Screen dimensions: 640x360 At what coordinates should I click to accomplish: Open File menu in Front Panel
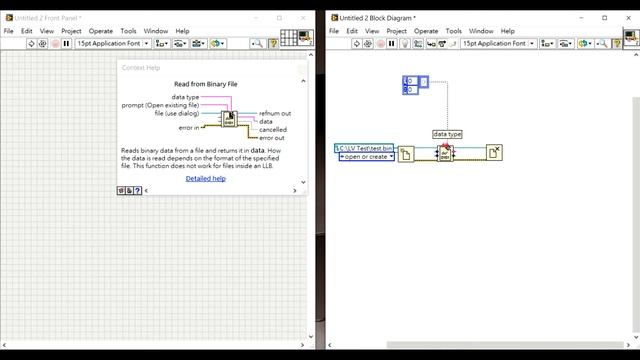click(x=9, y=31)
